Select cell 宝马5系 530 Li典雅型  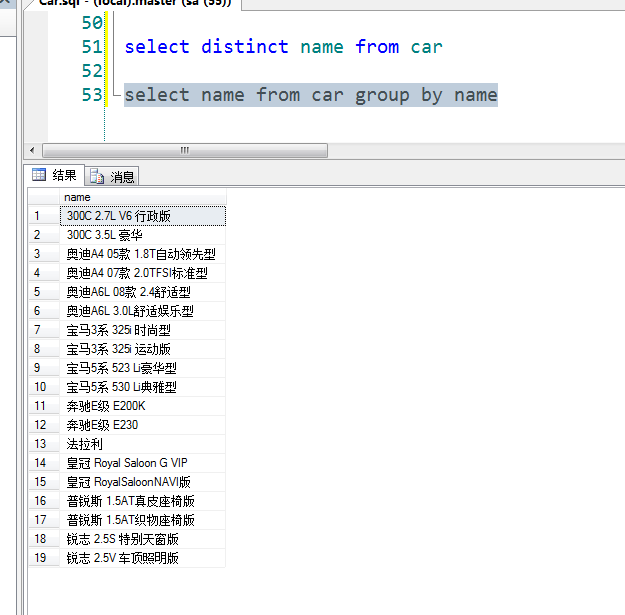[143, 387]
